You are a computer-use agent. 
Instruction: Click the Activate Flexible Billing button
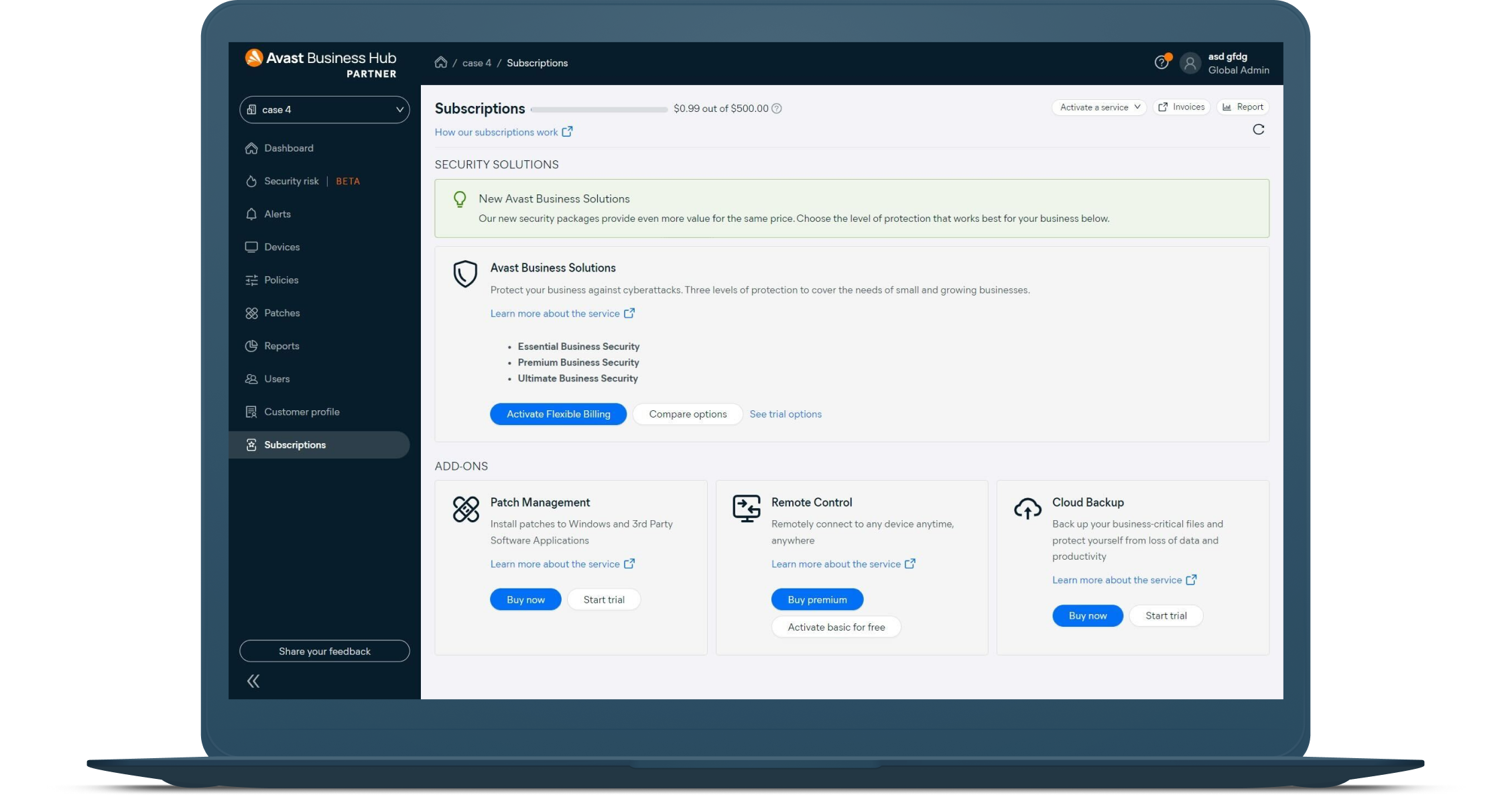pyautogui.click(x=558, y=414)
